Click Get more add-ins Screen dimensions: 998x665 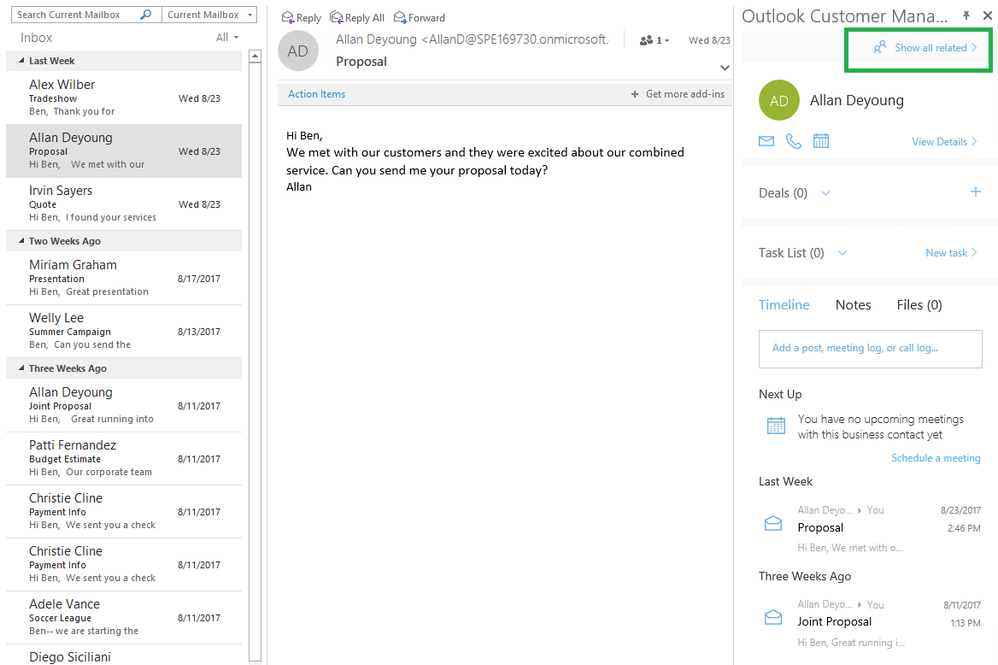[678, 94]
